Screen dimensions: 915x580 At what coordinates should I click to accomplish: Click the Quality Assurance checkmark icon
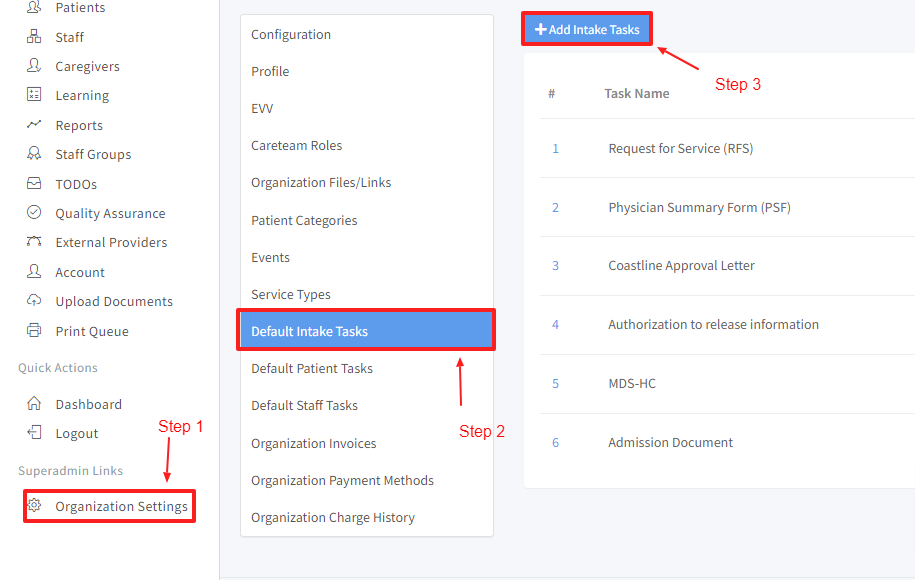pyautogui.click(x=34, y=213)
